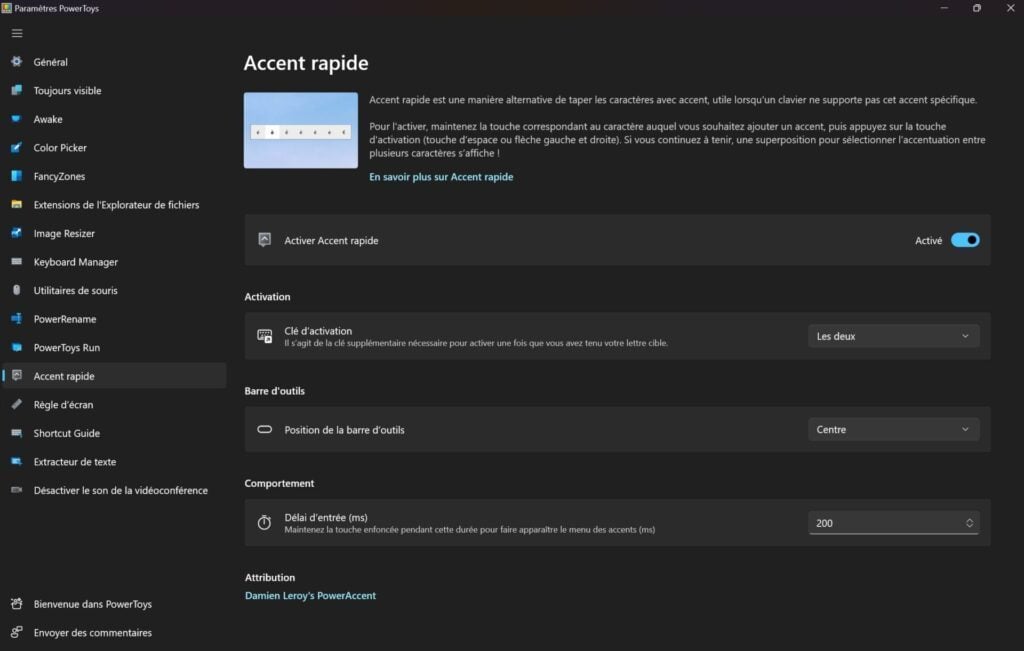Click the PowerToys Run icon
This screenshot has width=1024, height=651.
tap(17, 347)
